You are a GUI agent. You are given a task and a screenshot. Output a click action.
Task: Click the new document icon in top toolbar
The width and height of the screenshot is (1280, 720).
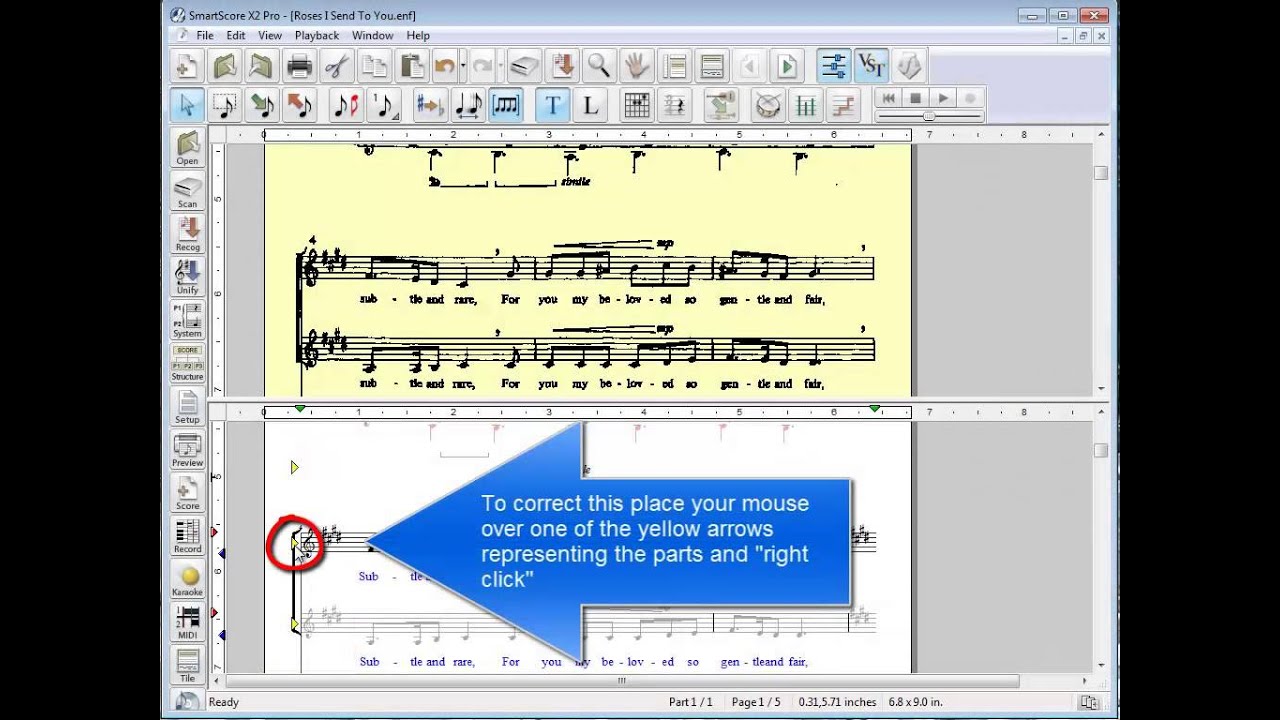[186, 66]
